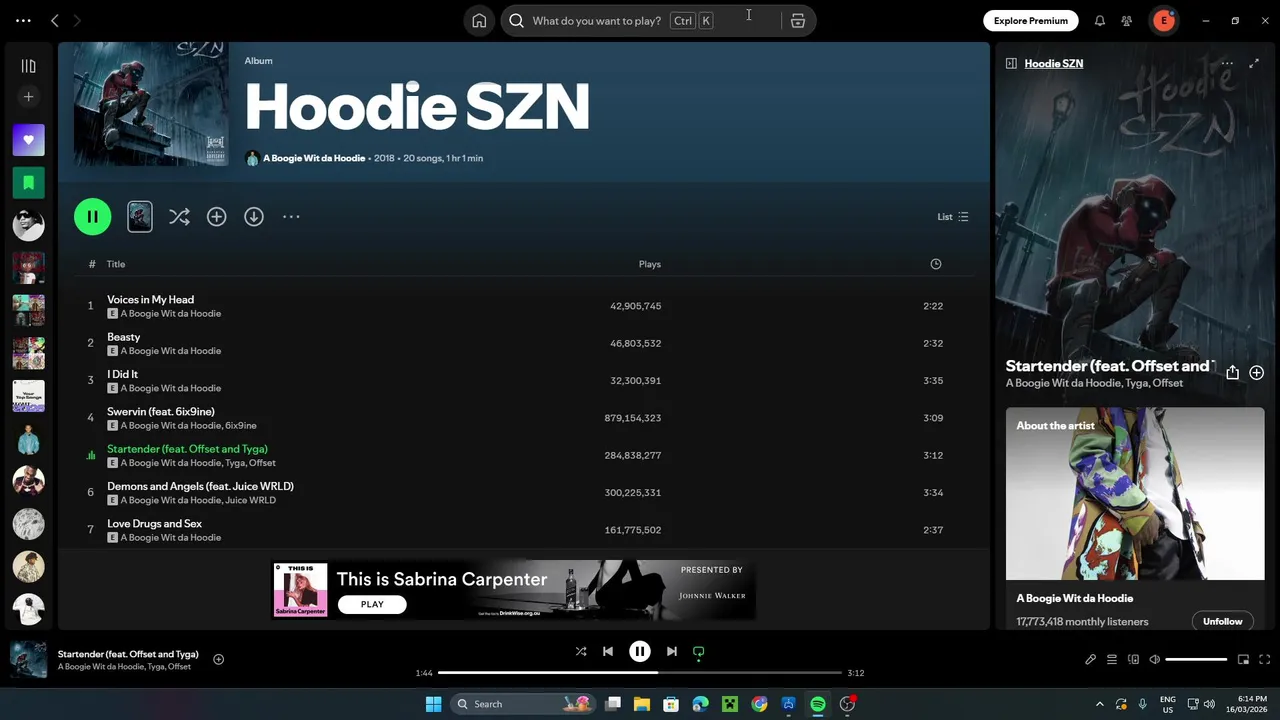Screen dimensions: 1280x720
Task: Select the track I Did It
Action: coord(122,374)
